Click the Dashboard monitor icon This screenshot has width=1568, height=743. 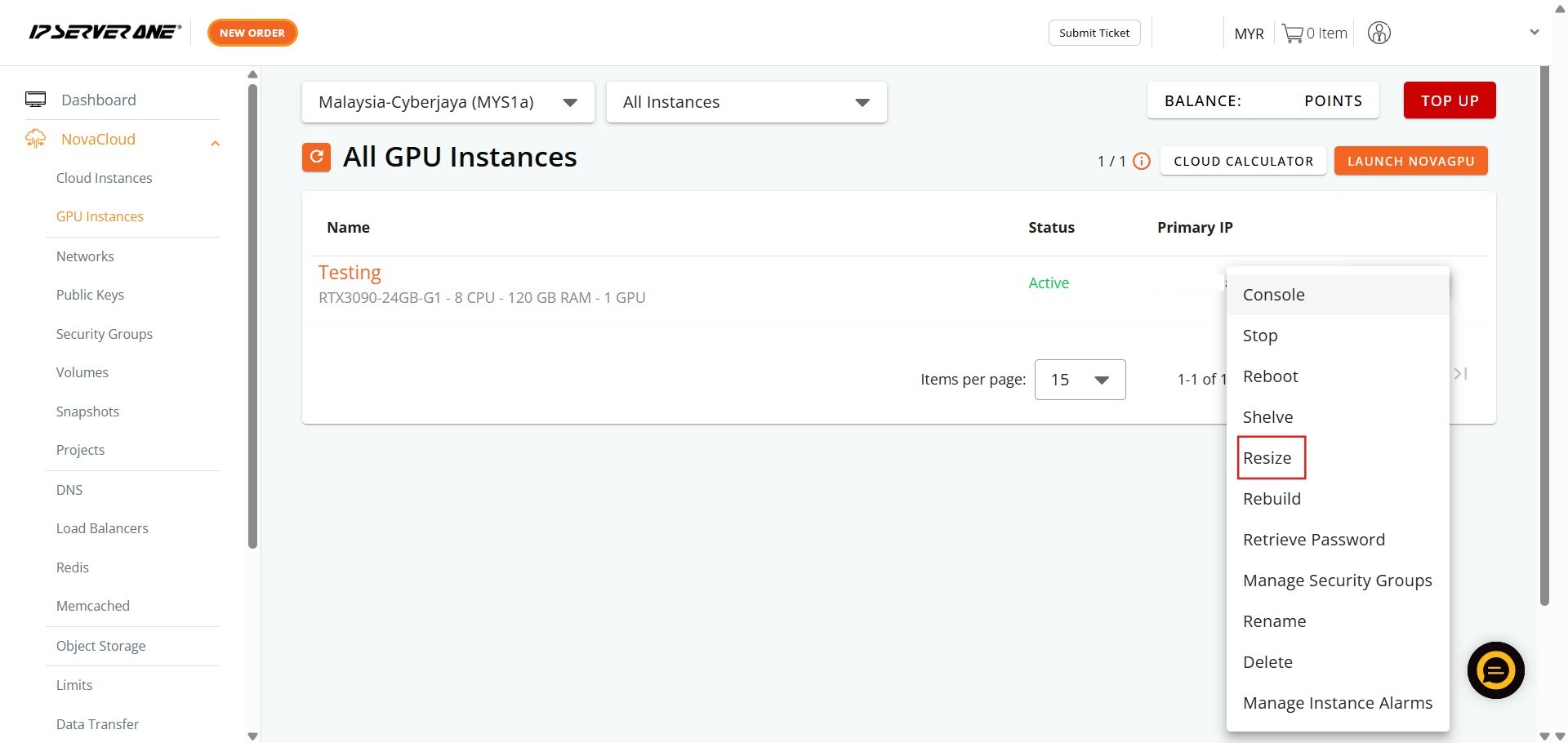[x=35, y=100]
